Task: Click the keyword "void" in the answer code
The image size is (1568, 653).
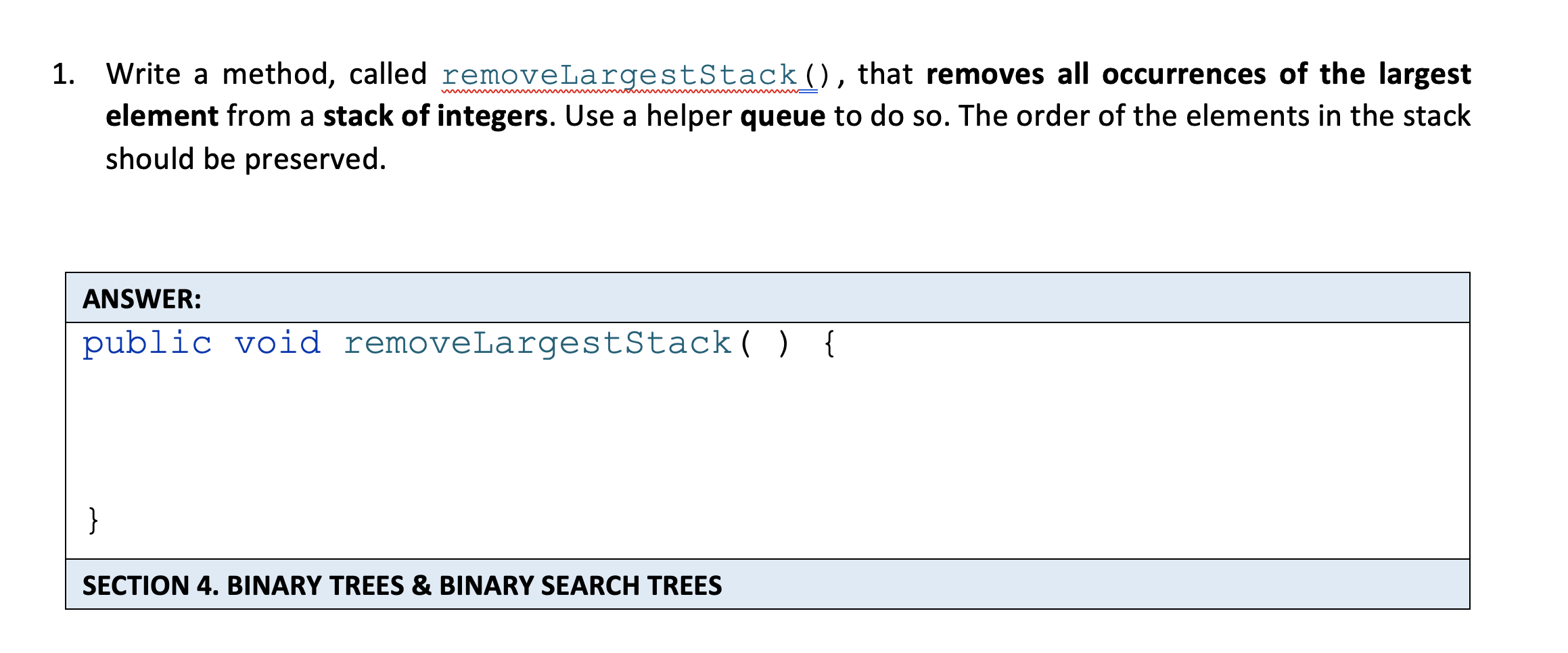Action: (x=277, y=343)
